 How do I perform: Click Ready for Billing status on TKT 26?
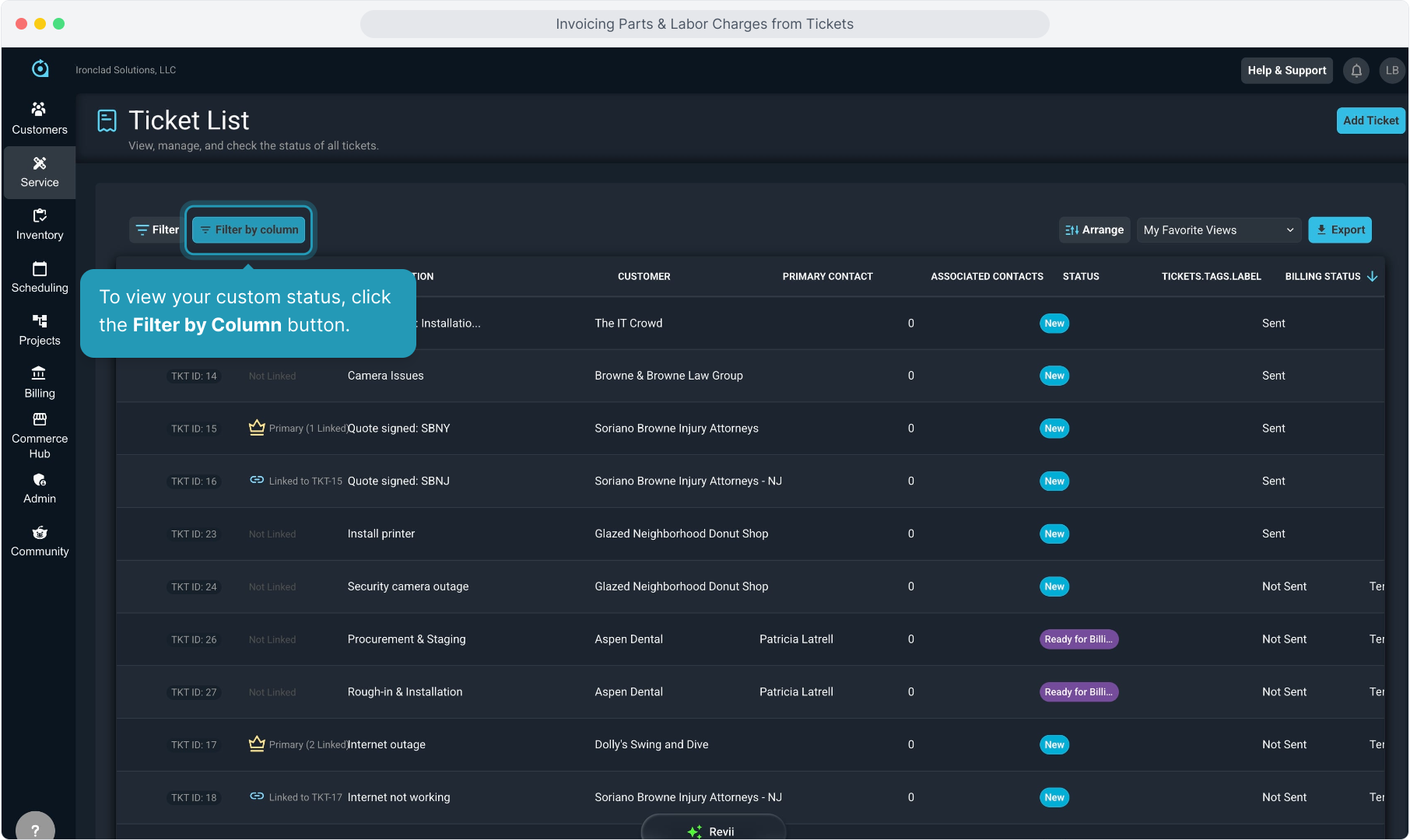click(x=1079, y=639)
